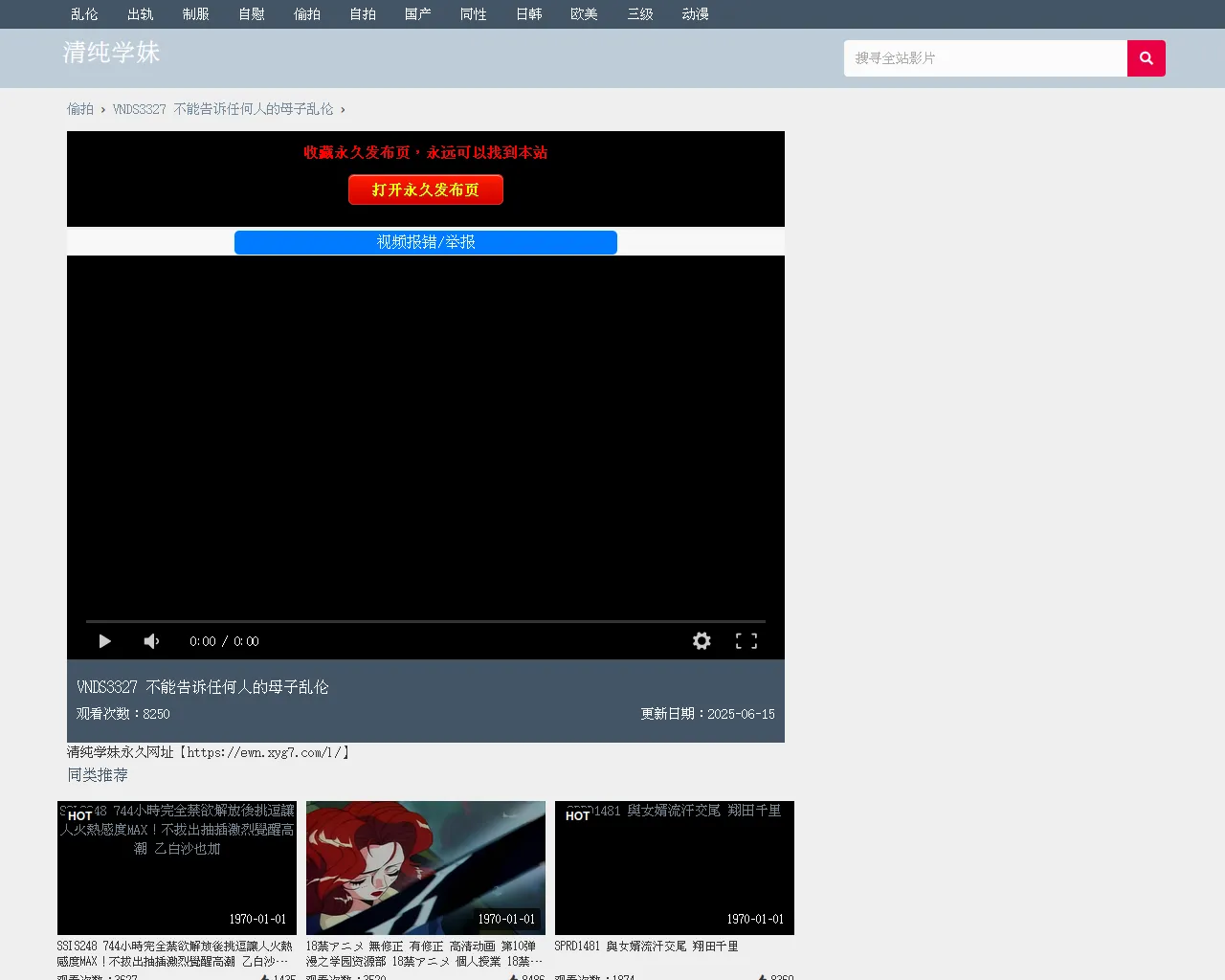
Task: Mute the video player volume
Action: pos(151,641)
